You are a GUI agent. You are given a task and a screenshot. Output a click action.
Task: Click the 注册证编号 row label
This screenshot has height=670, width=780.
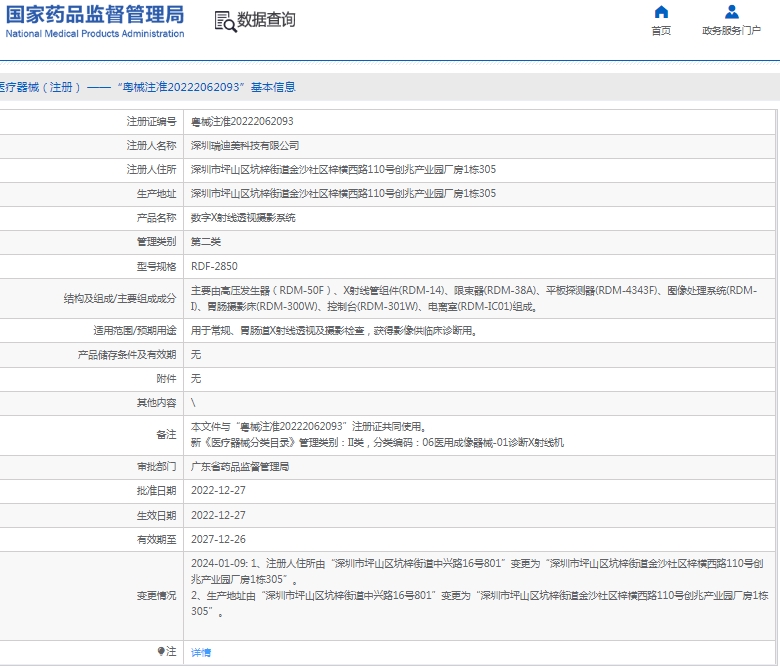pos(151,121)
